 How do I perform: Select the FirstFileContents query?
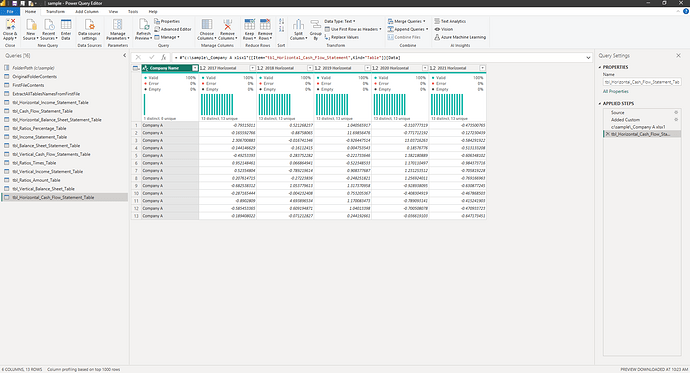[65, 85]
